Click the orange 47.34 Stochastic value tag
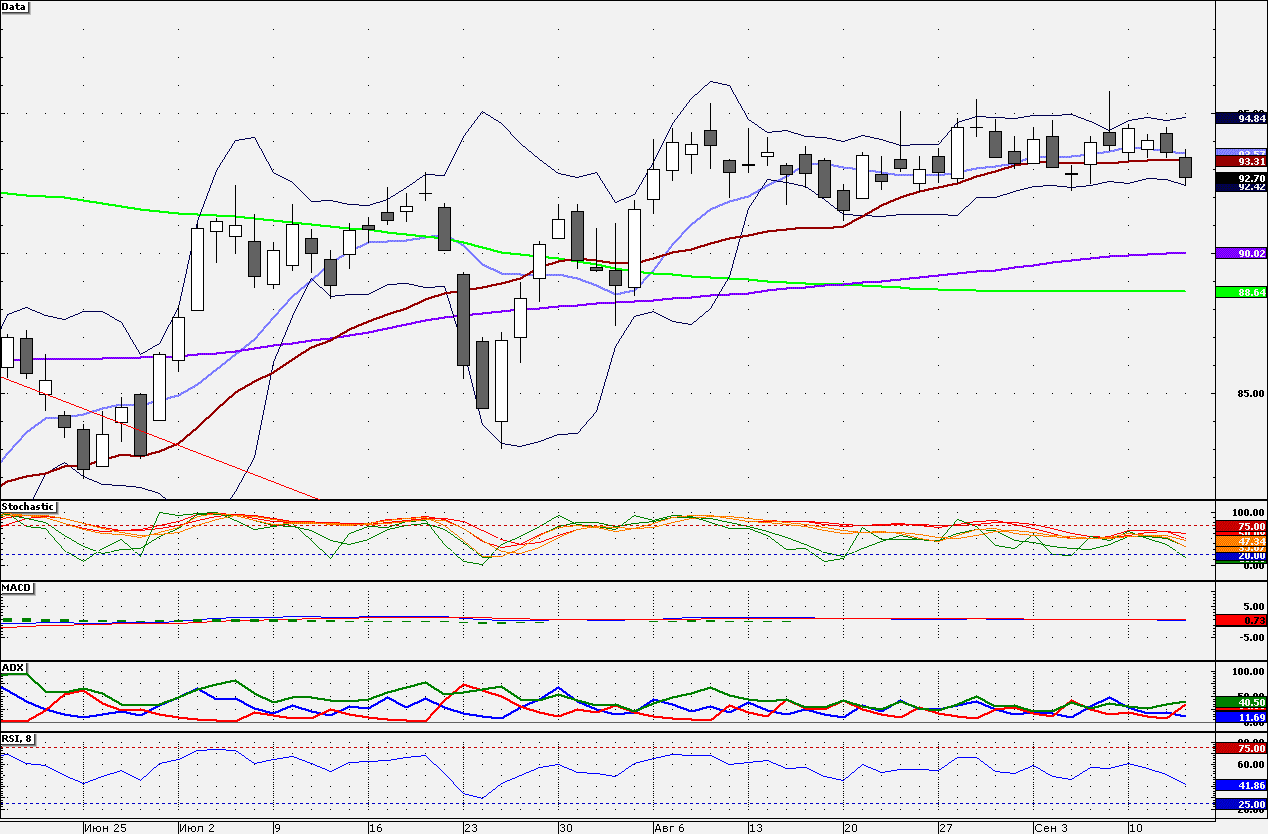The image size is (1268, 834). click(1241, 540)
